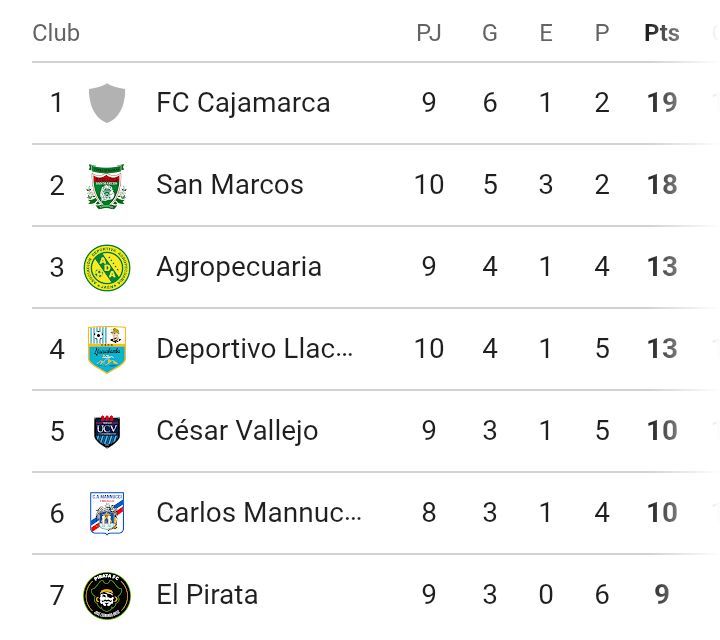Click the Pts column header

(x=661, y=33)
